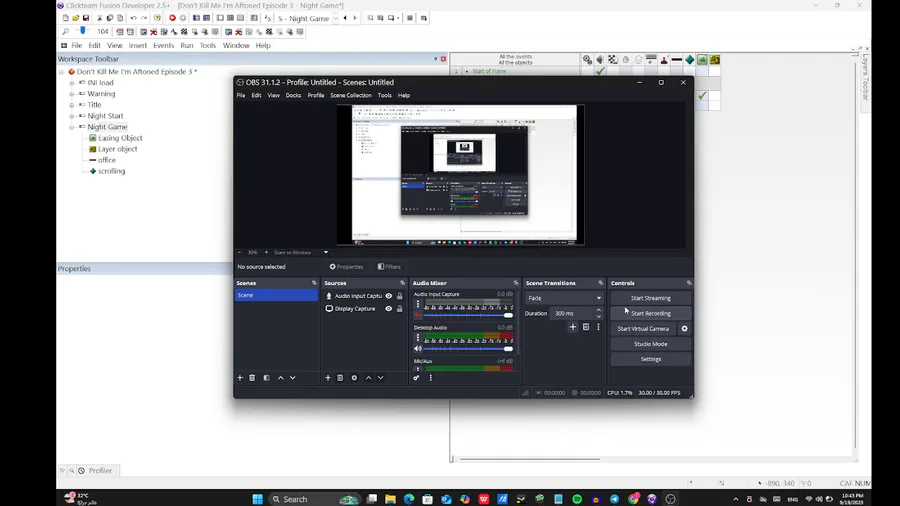Click the zoom magnifier icon in toolbar
Image resolution: width=900 pixels, height=506 pixels.
click(x=65, y=32)
